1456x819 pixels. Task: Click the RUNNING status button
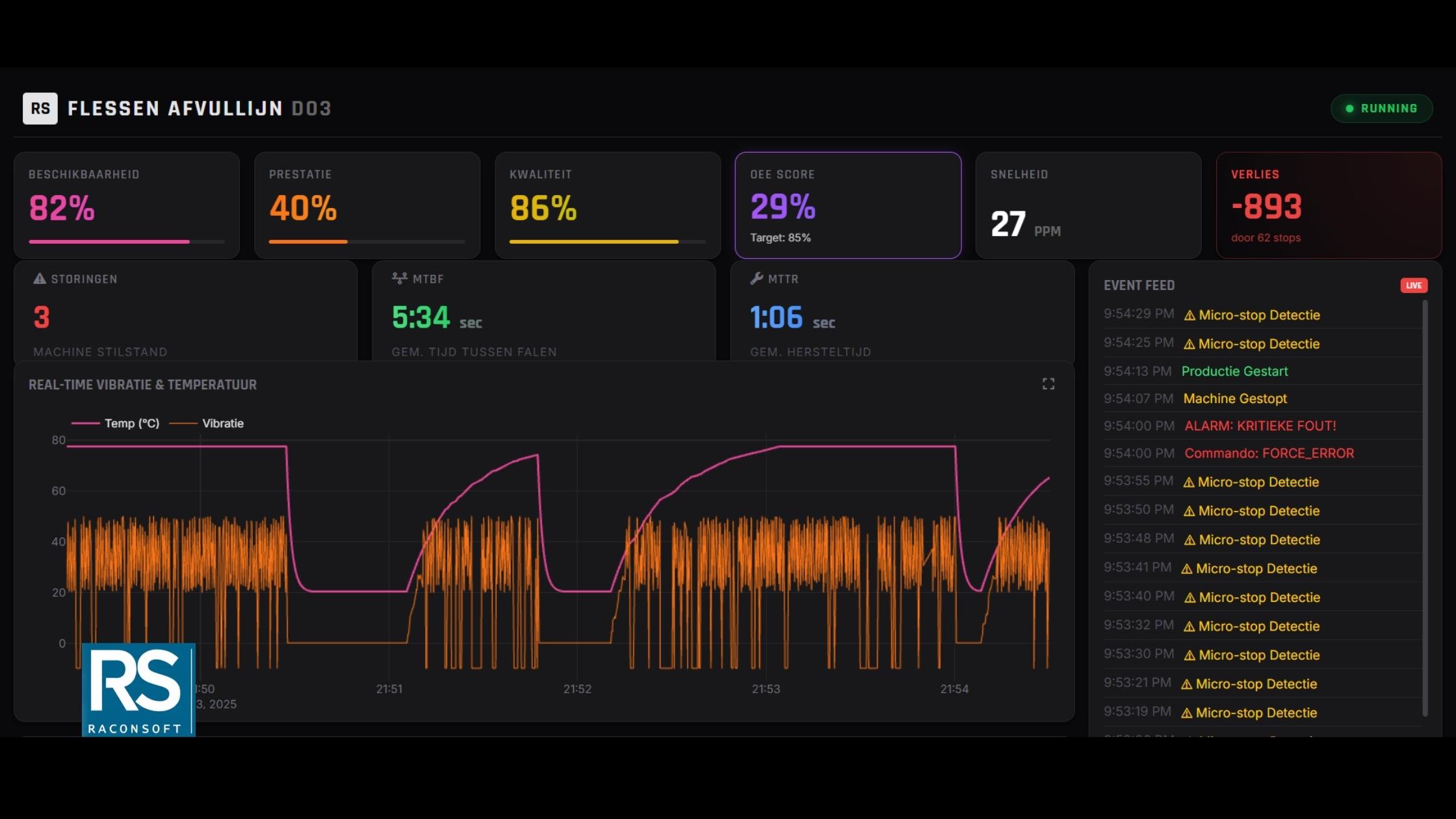click(1382, 108)
